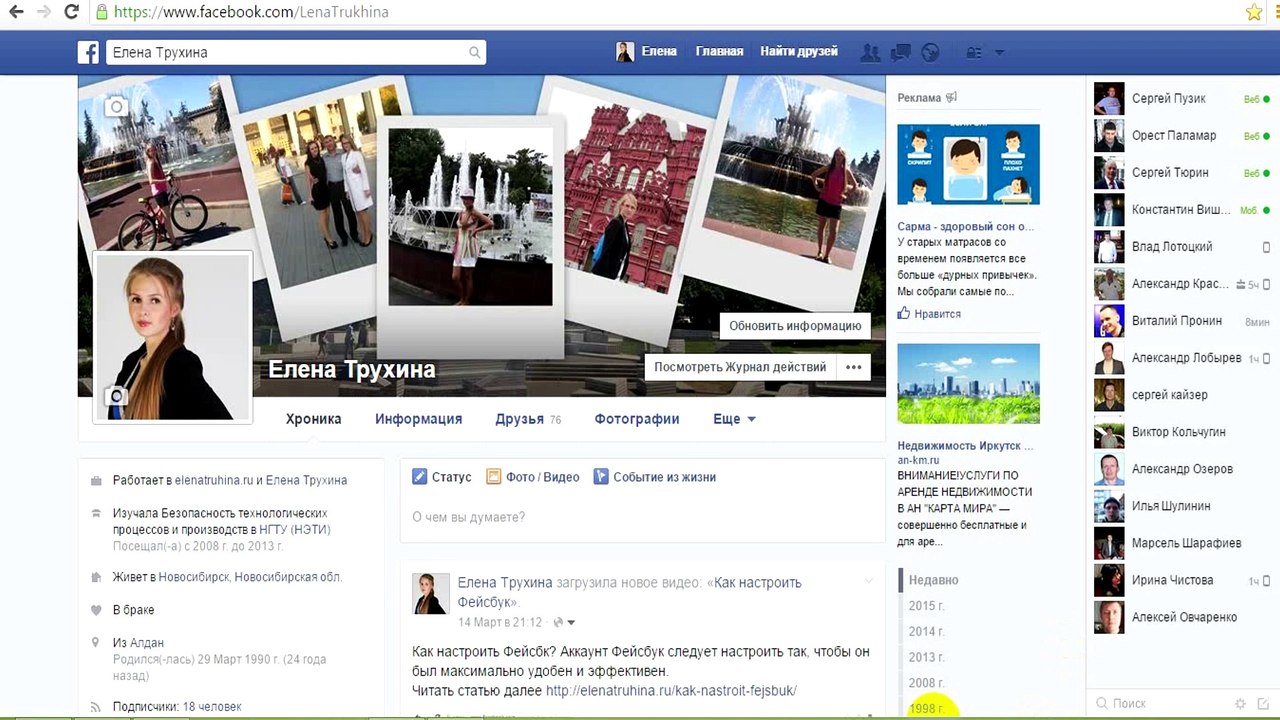Click the О чем вы думаете? status field
Viewport: 1280px width, 720px height.
coord(641,517)
